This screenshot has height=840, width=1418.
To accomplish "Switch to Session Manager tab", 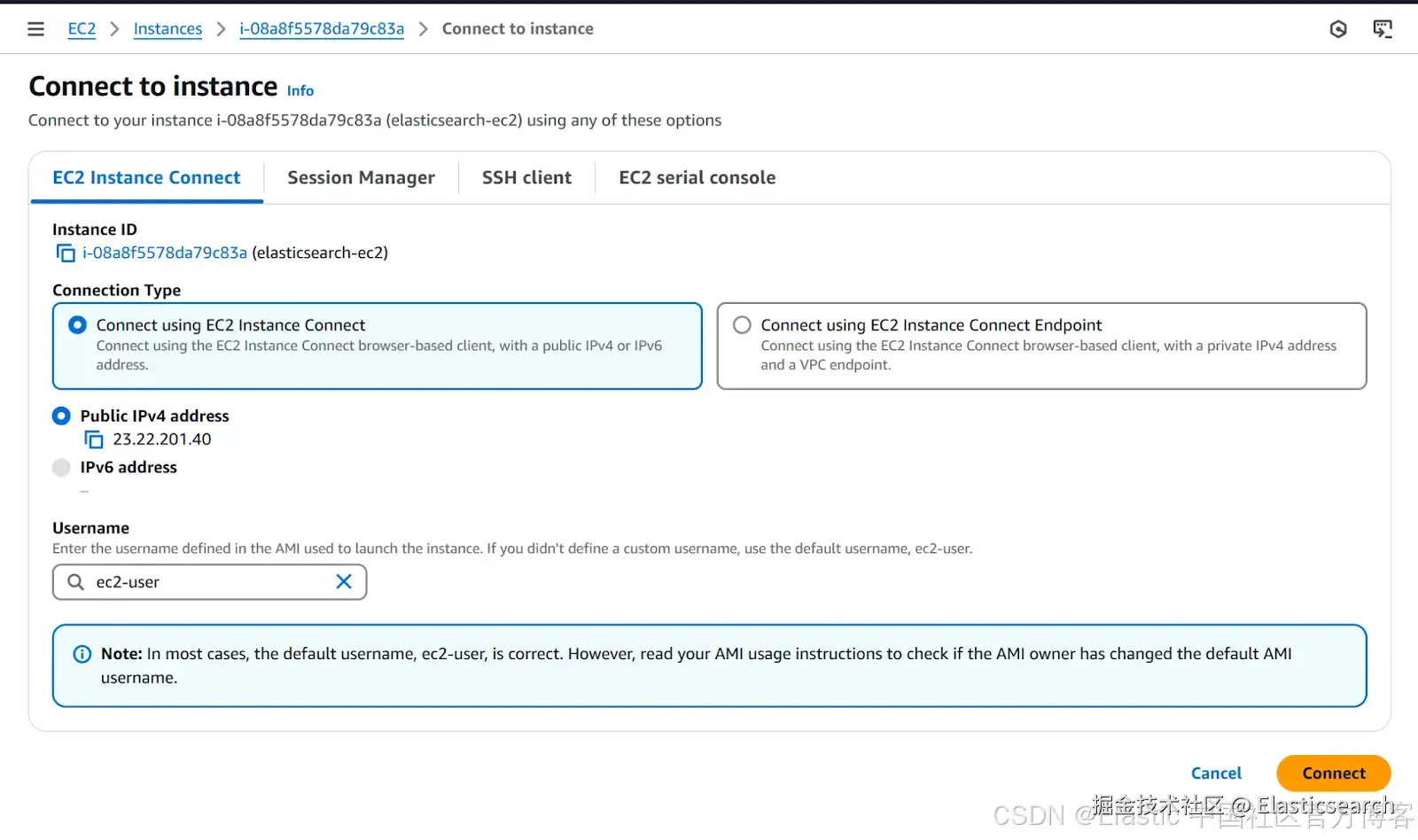I will tap(361, 177).
